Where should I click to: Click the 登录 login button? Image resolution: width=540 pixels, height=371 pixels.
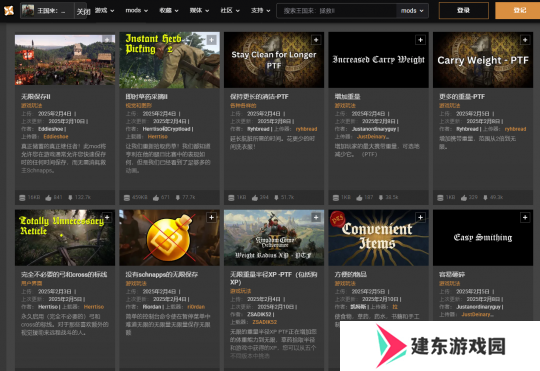pyautogui.click(x=464, y=10)
